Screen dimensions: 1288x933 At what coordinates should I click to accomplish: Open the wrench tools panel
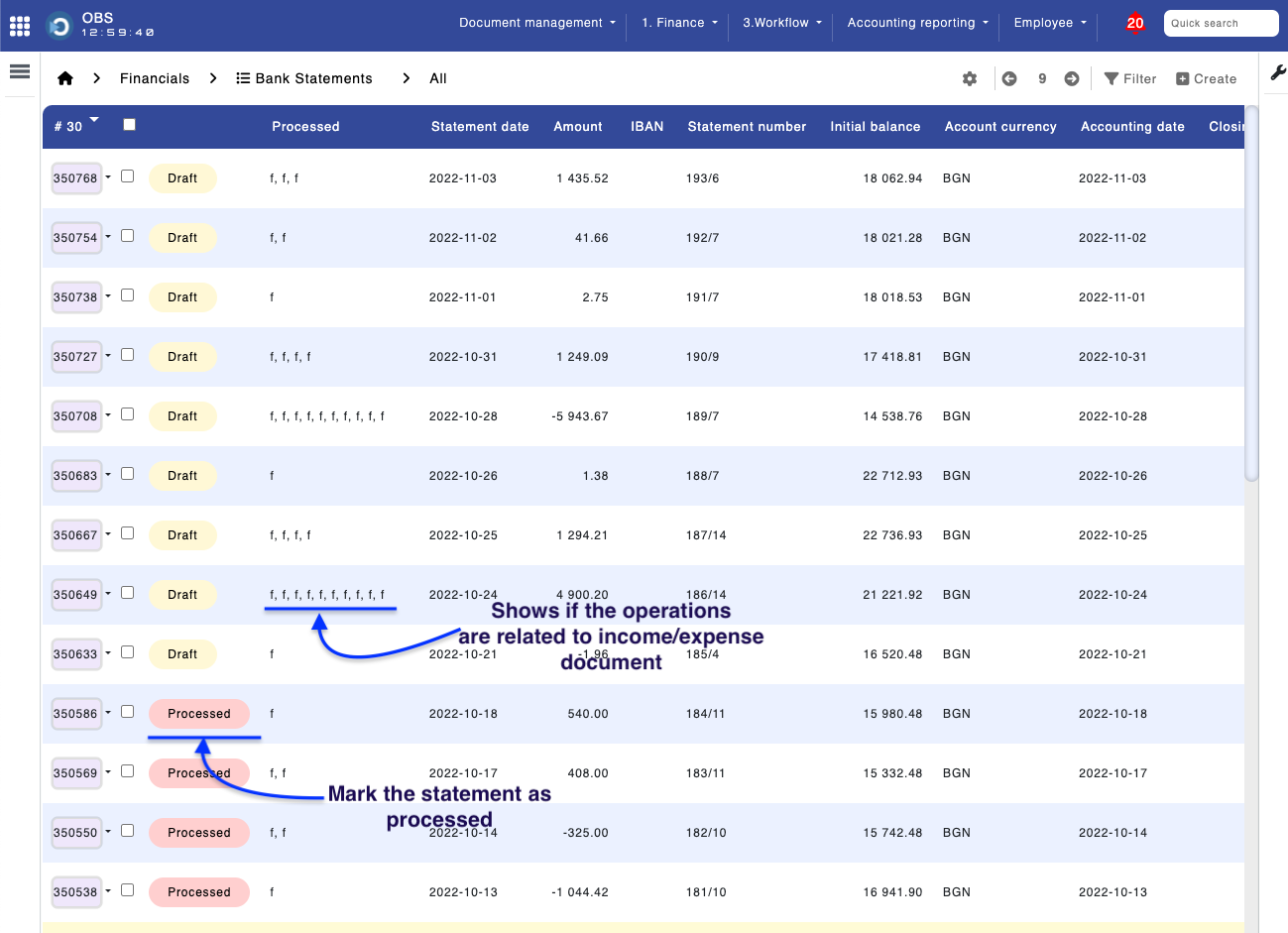1277,71
